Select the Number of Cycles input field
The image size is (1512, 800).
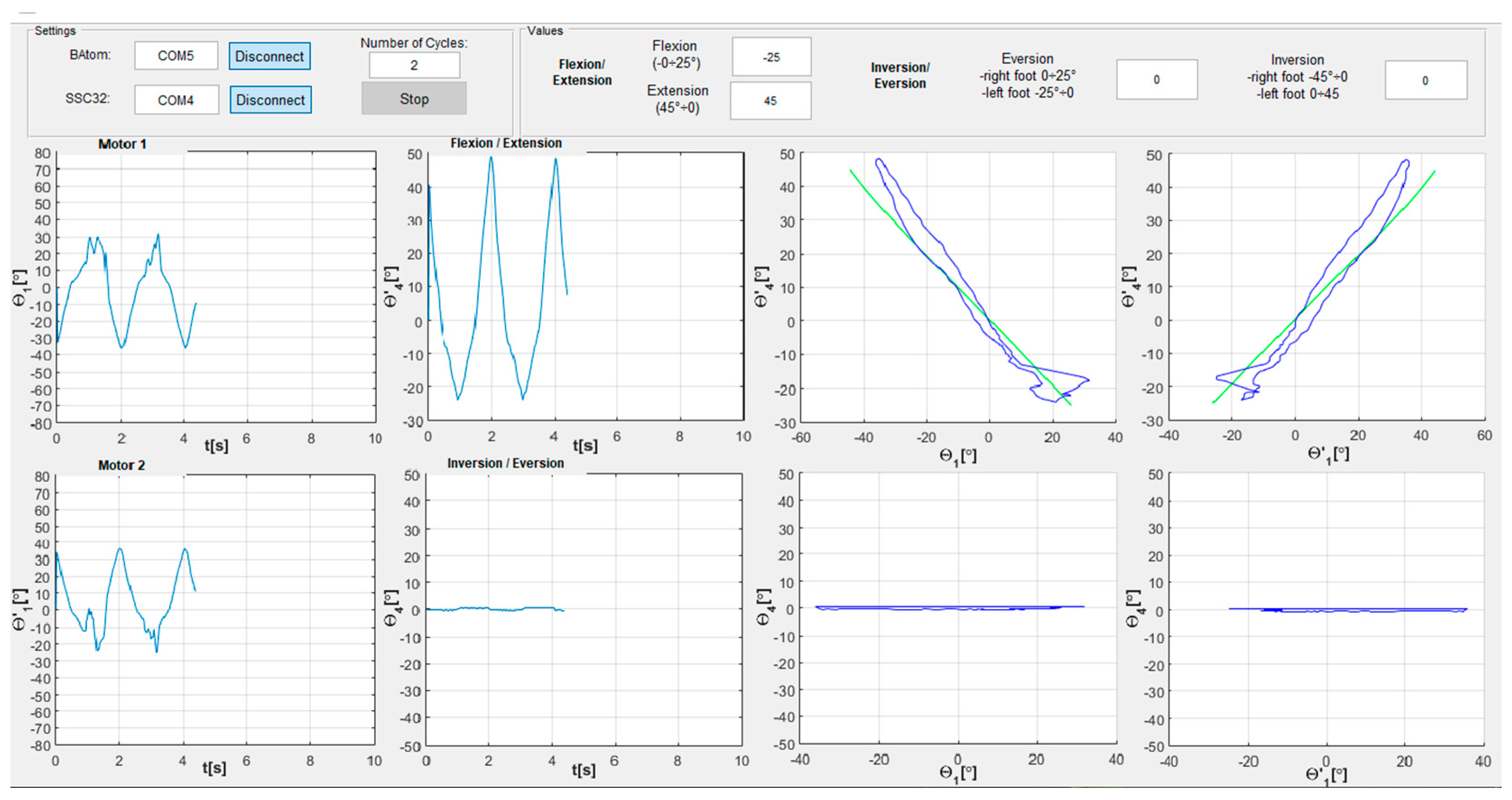pos(414,65)
